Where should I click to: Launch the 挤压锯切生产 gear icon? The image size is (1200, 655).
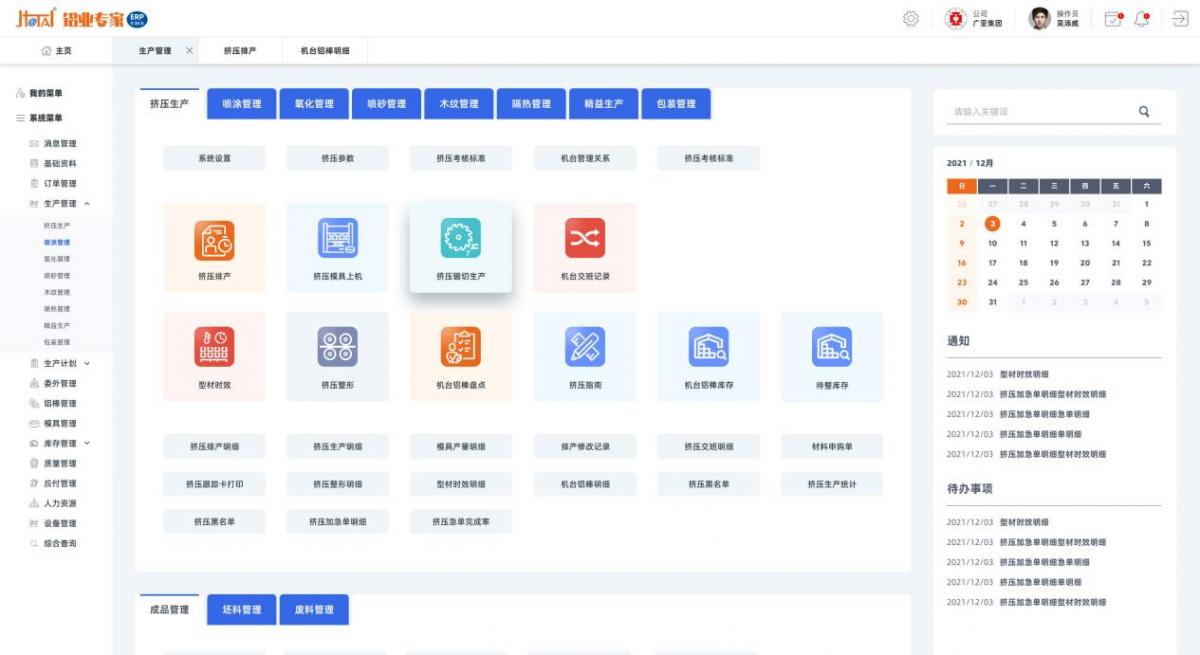(461, 238)
